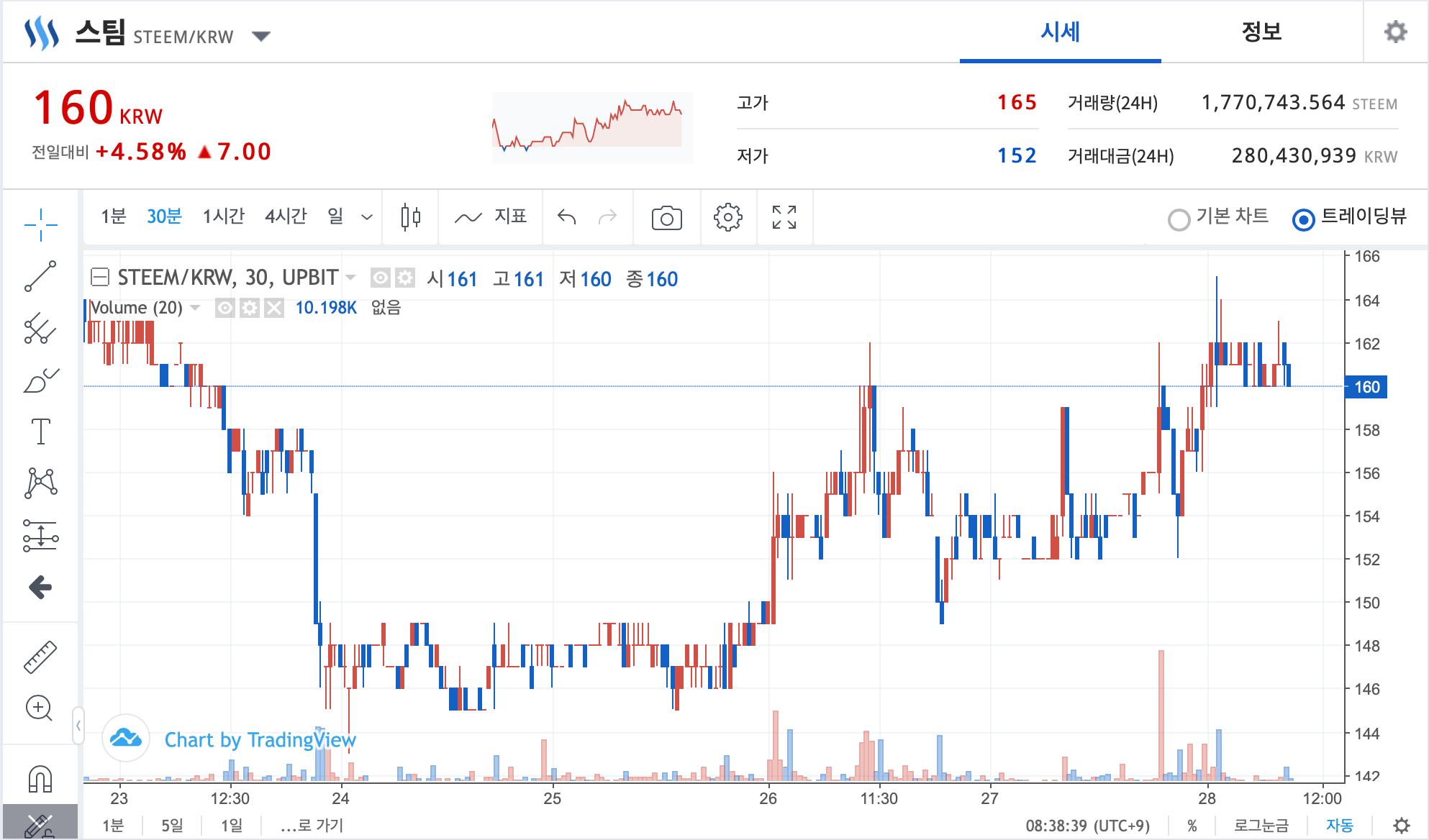Click the 160 current price label on axis

point(1366,387)
